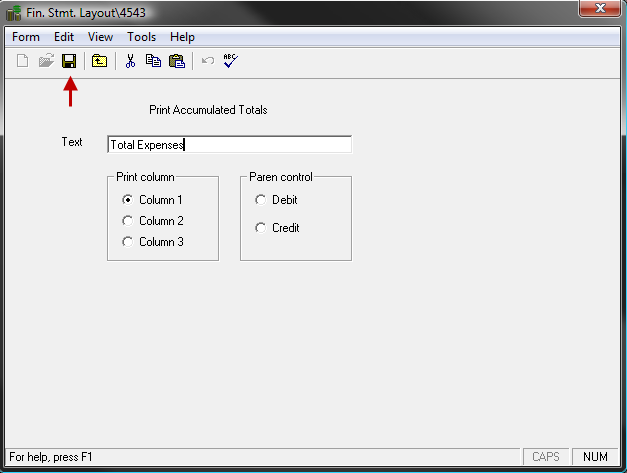627x473 pixels.
Task: Click the Save floppy disk icon
Action: 69,61
